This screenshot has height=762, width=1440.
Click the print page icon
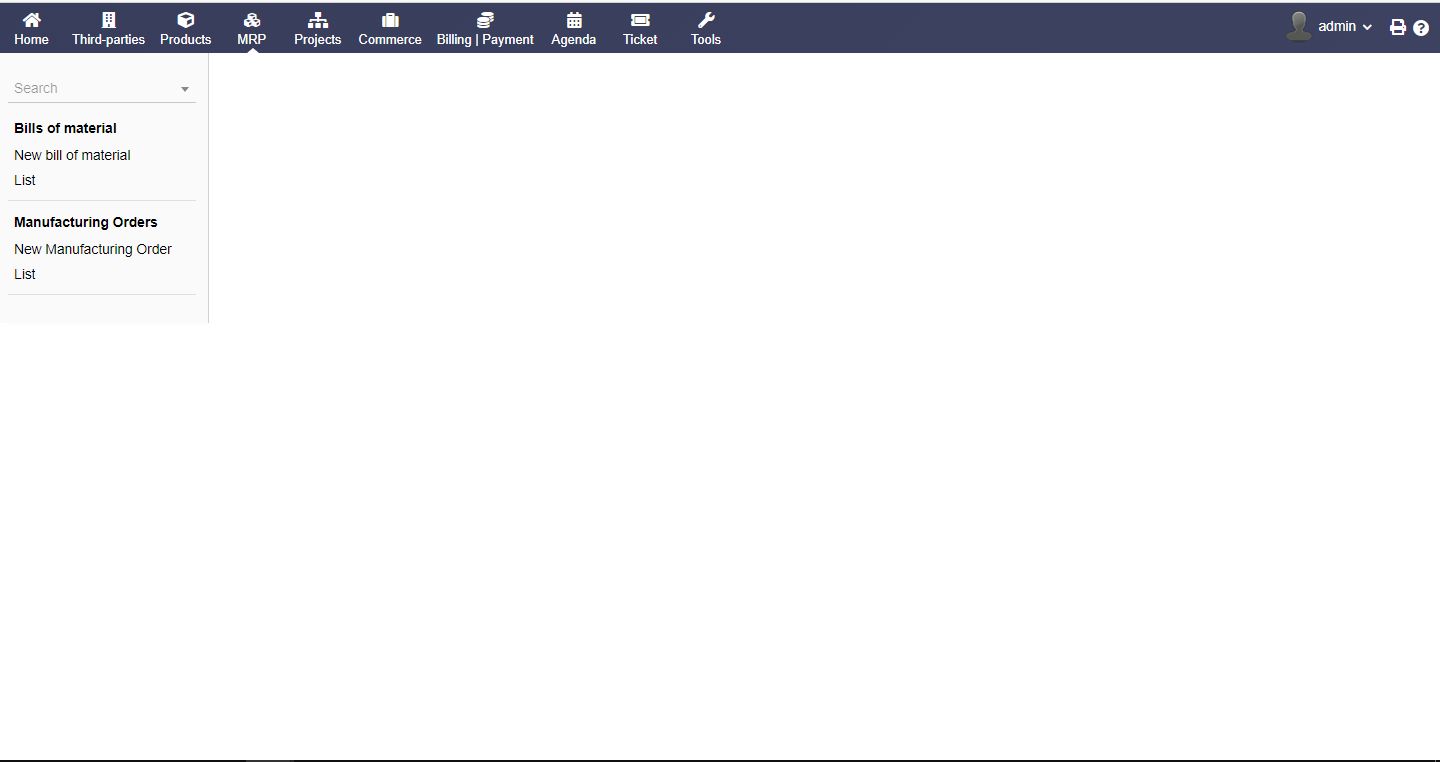[1398, 28]
